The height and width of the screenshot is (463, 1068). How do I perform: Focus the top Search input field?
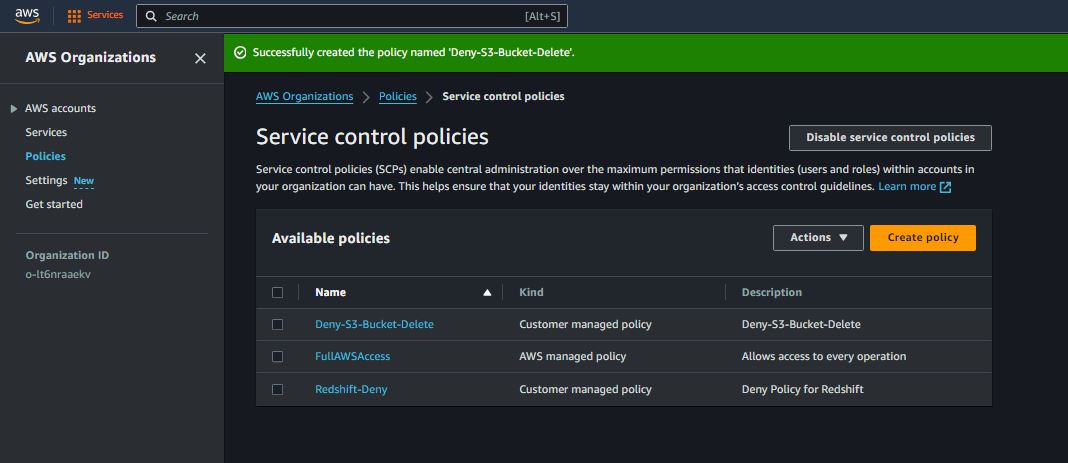[340, 16]
